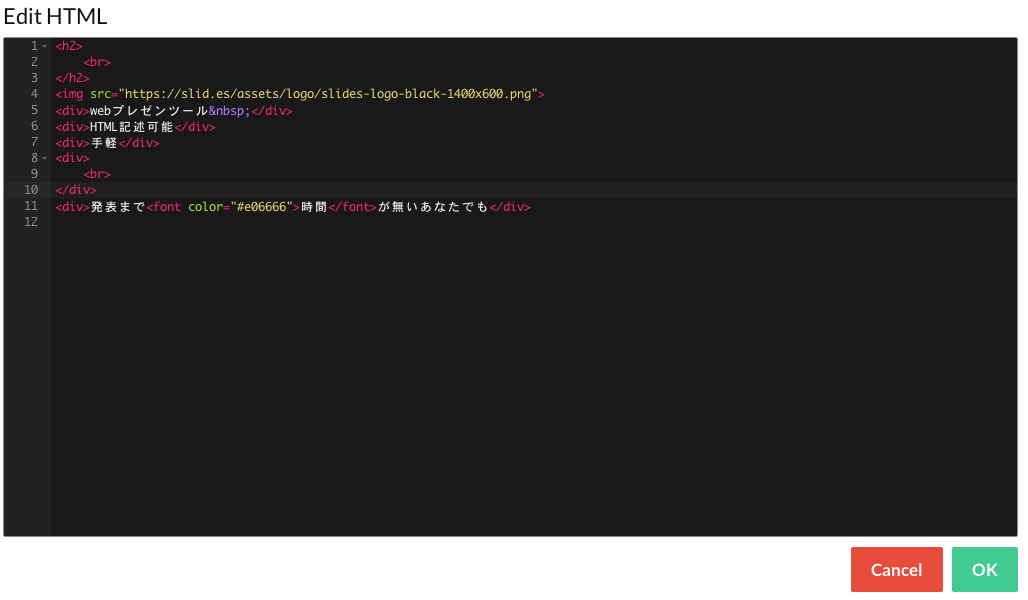
Task: Click the <br> tag on line 9
Action: 97,174
